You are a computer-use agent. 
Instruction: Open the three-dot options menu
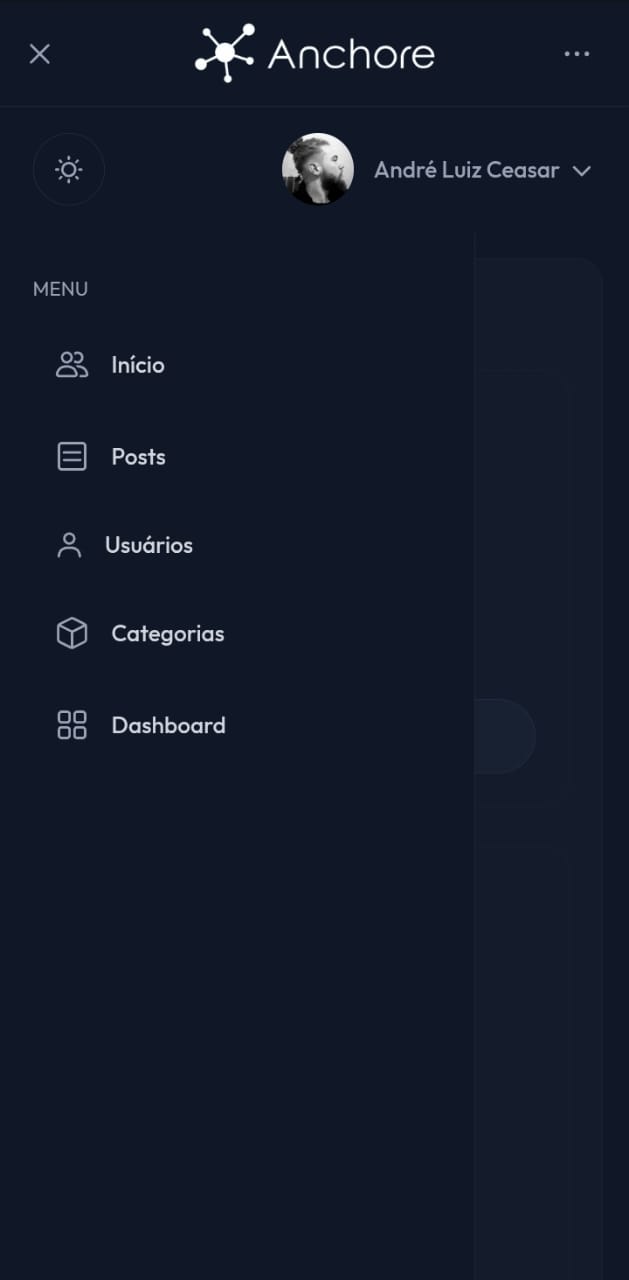click(577, 54)
